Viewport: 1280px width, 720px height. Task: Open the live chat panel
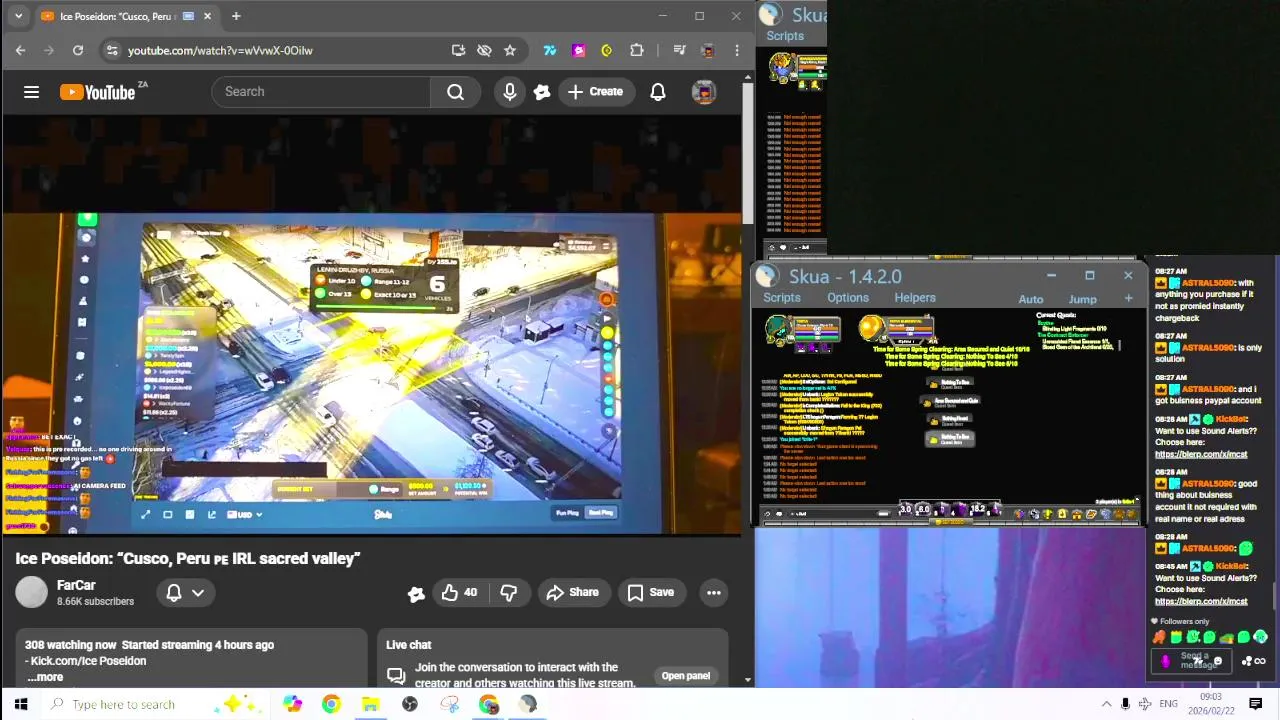click(686, 675)
